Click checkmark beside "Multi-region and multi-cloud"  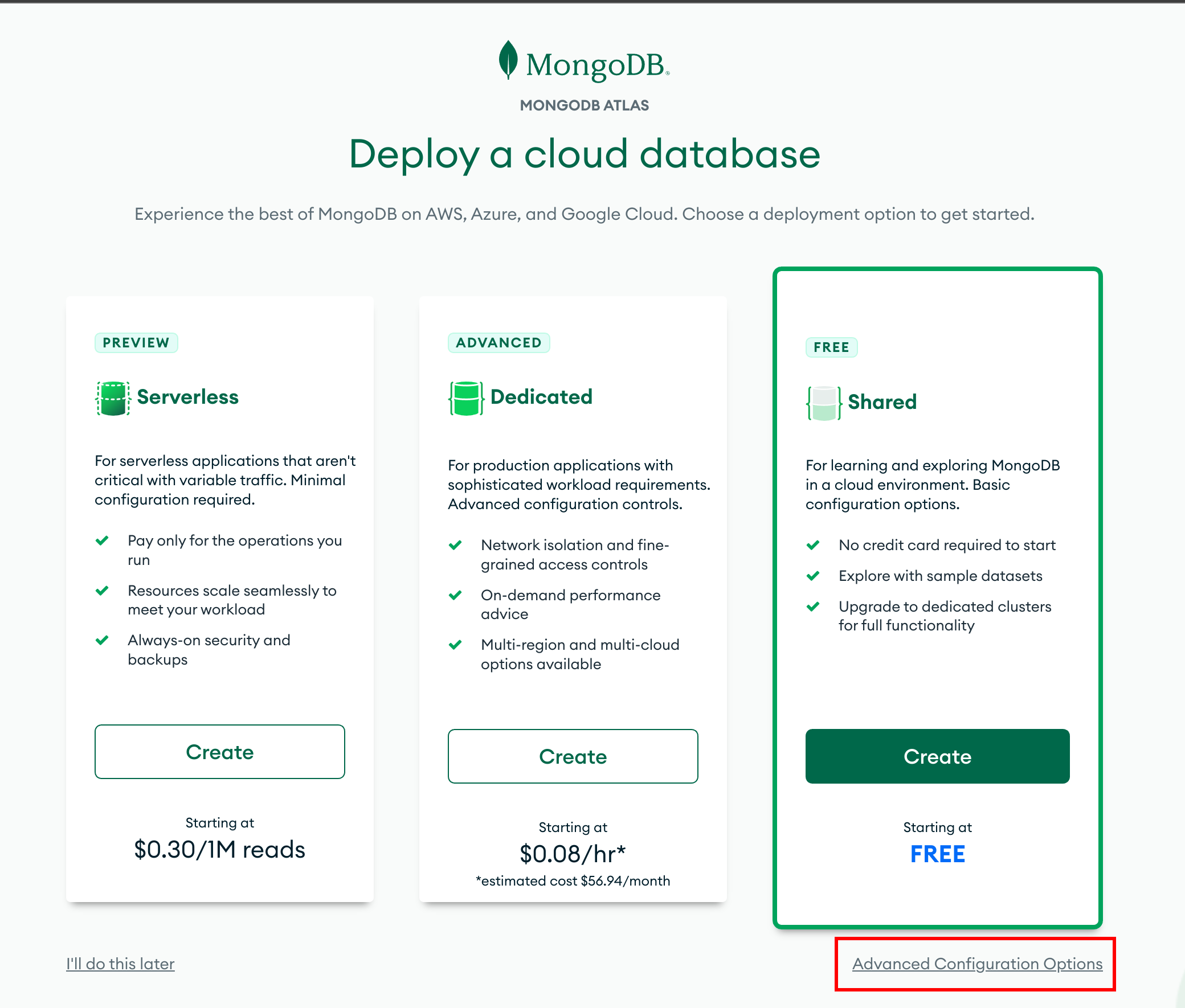(456, 645)
